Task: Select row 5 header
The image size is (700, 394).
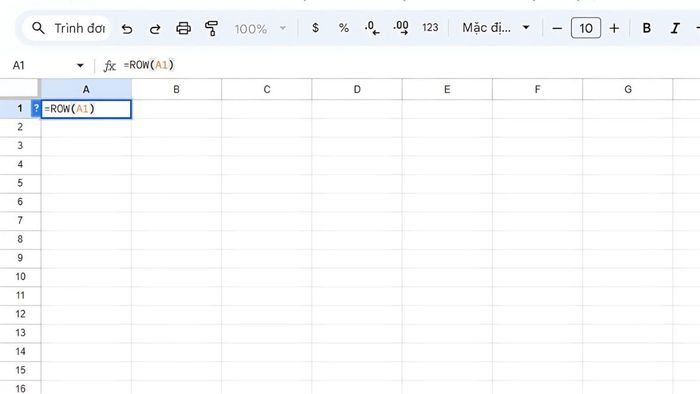Action: (20, 183)
